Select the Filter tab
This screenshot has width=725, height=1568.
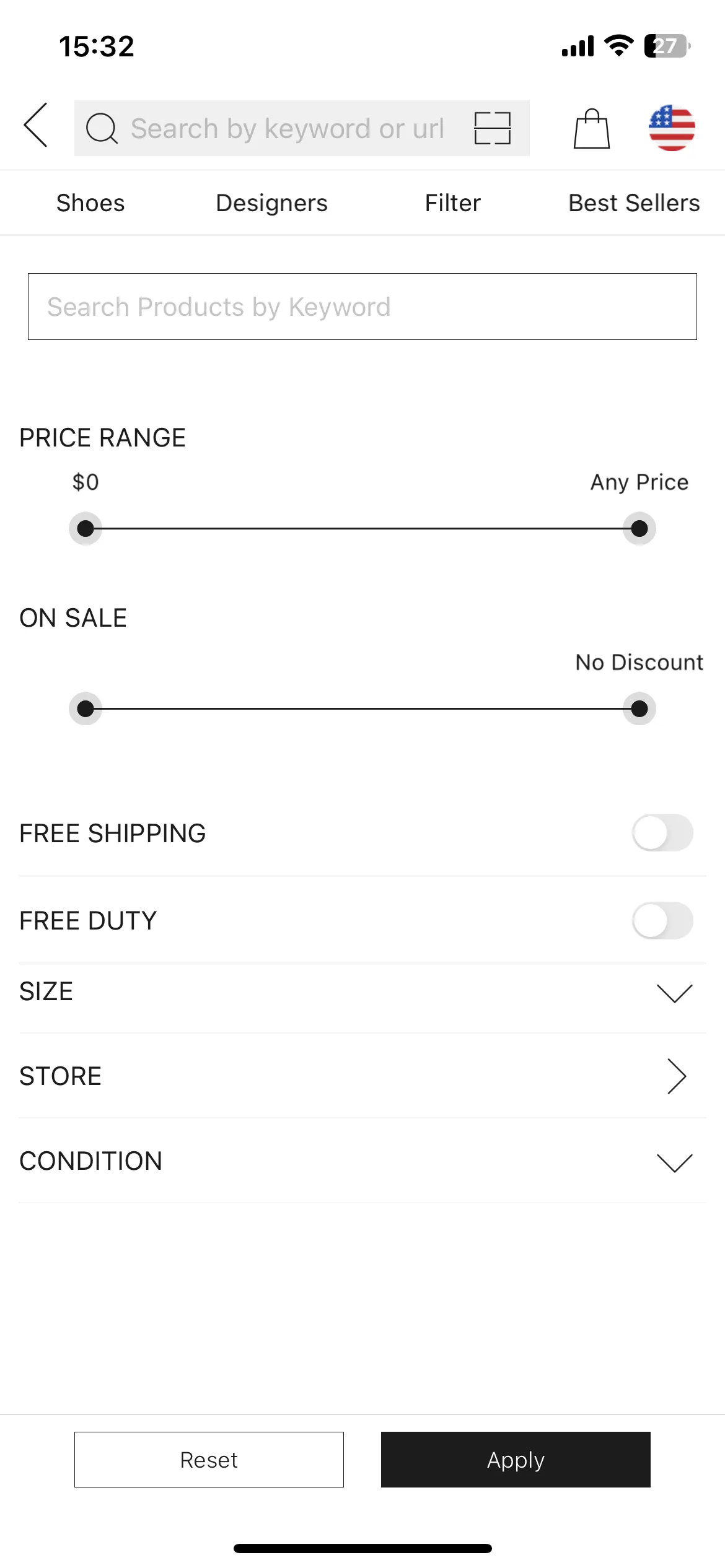point(453,203)
